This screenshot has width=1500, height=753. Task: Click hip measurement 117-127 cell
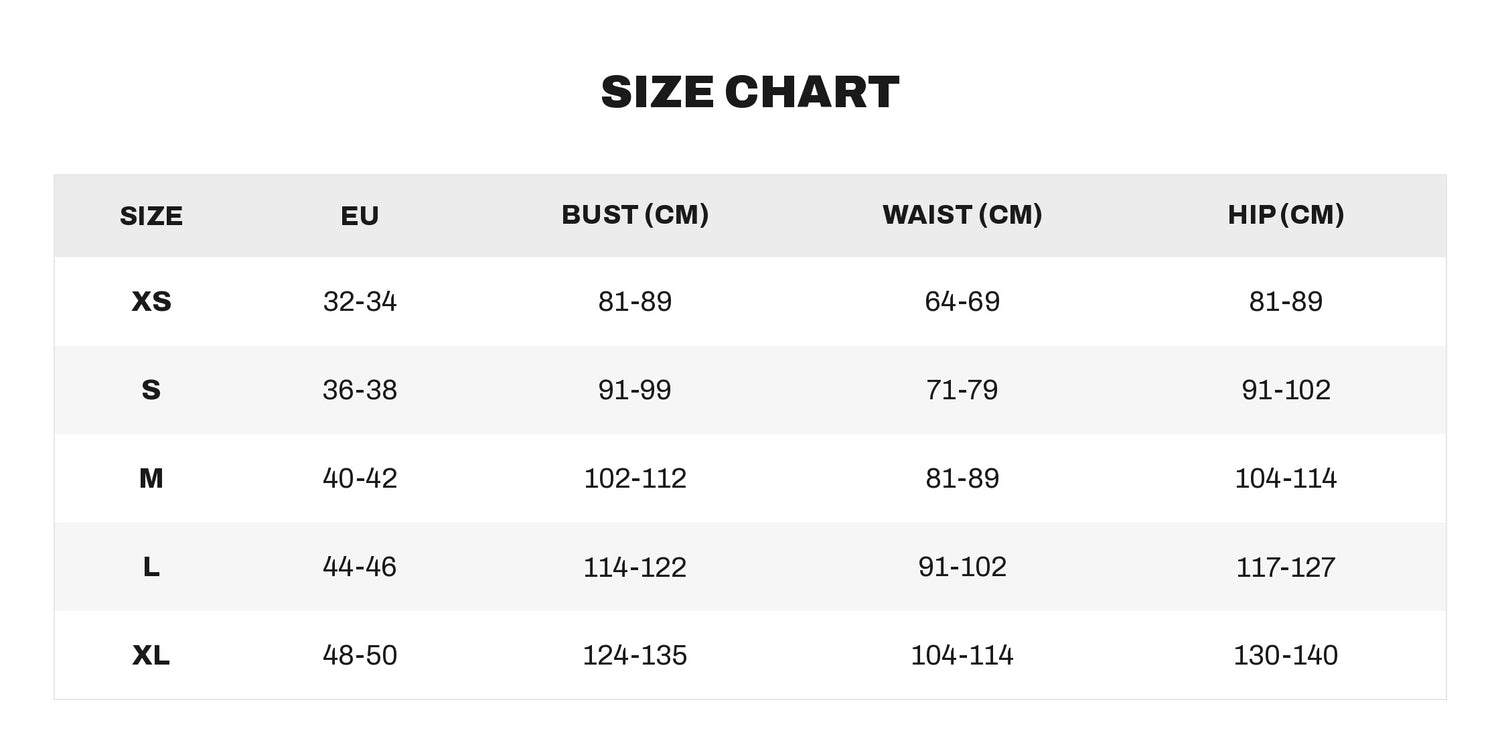coord(1286,567)
